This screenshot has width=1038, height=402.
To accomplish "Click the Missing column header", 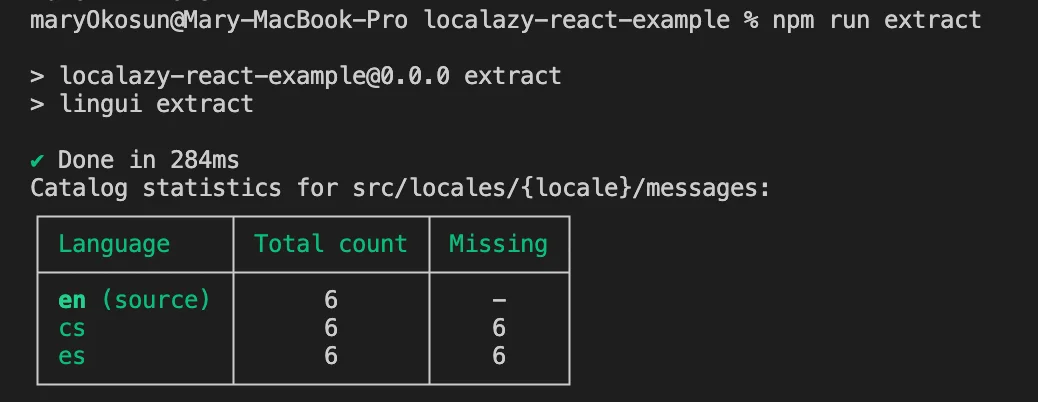I will [498, 244].
